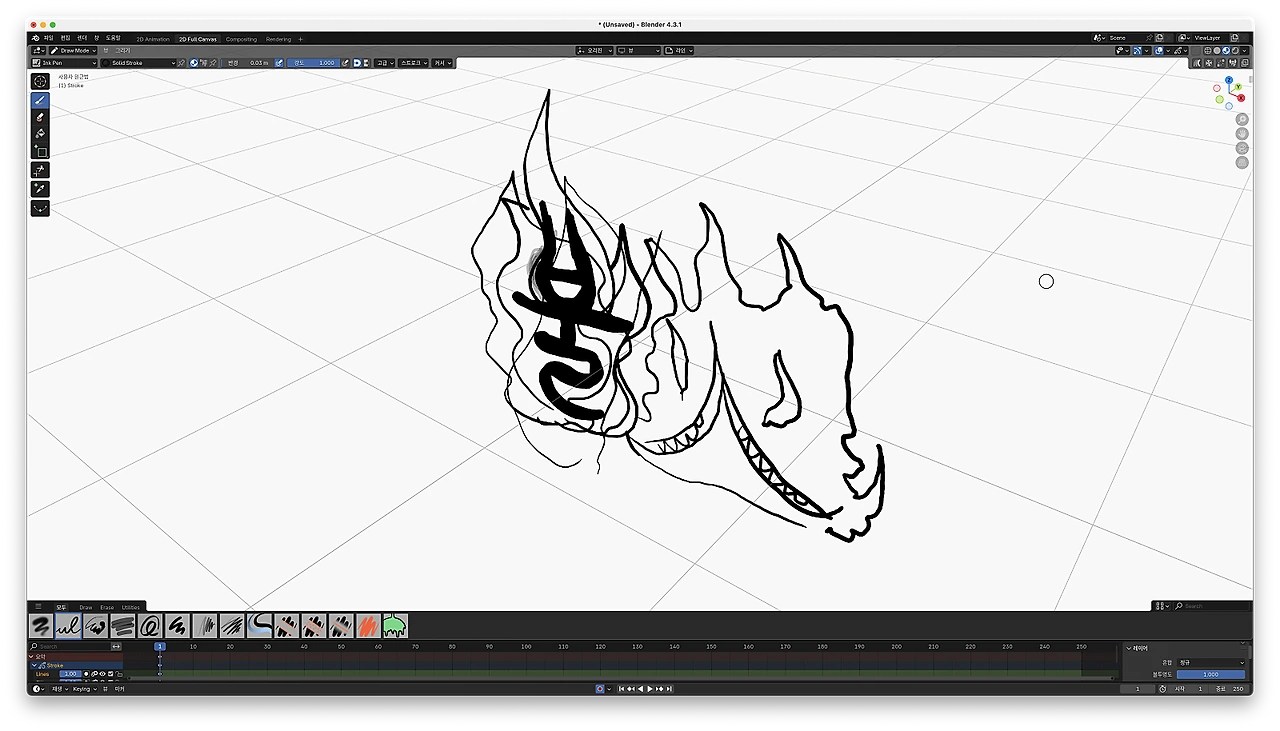
Task: Open the Ink Pen brush dropdown
Action: [x=64, y=63]
